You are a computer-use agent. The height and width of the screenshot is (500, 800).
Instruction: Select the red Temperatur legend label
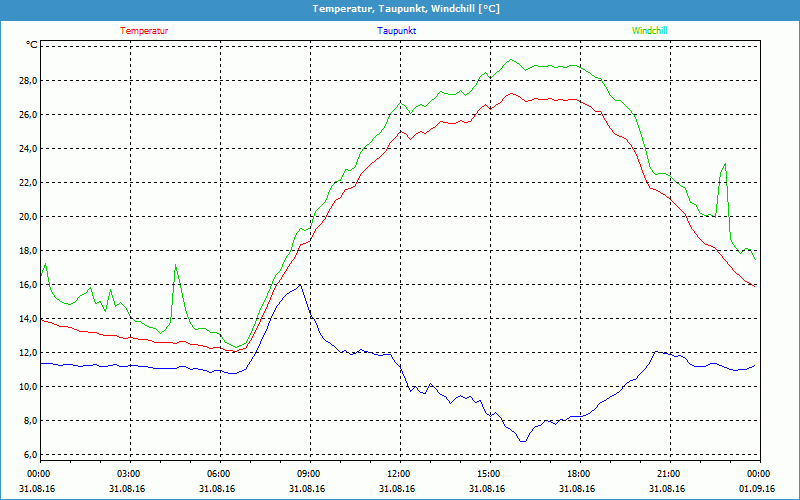pyautogui.click(x=144, y=31)
